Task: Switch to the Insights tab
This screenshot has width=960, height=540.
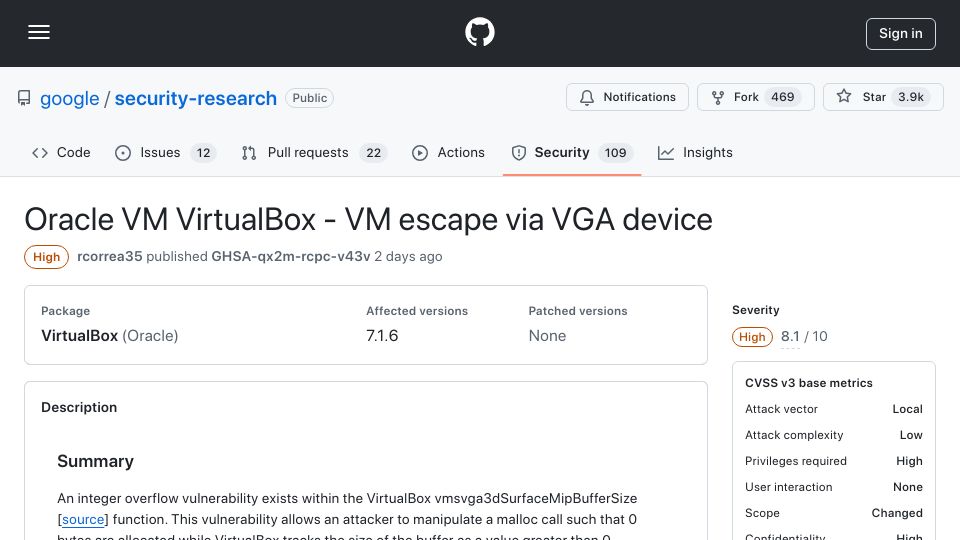Action: point(695,152)
